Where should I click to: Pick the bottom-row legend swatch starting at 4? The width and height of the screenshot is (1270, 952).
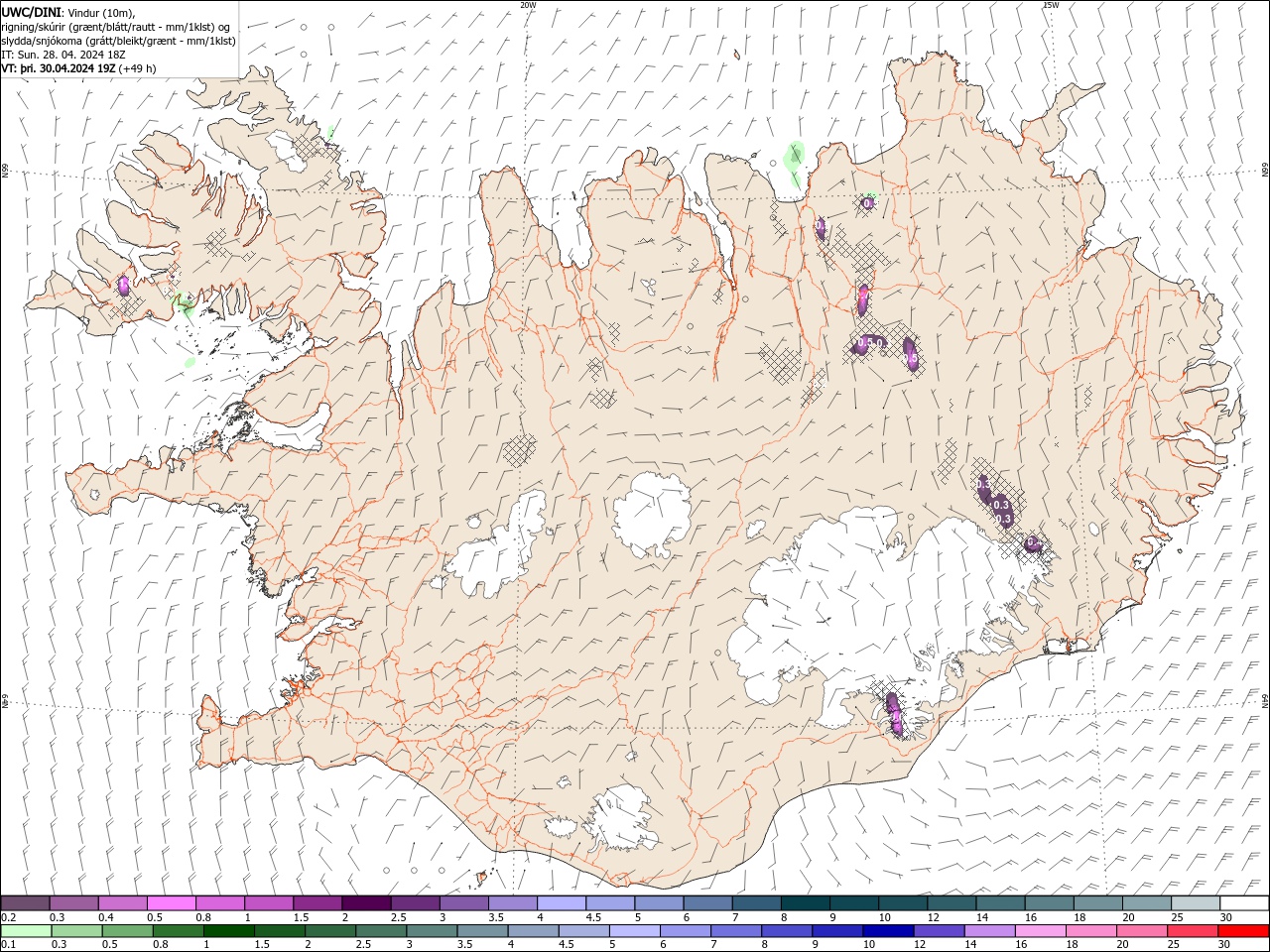click(x=532, y=931)
